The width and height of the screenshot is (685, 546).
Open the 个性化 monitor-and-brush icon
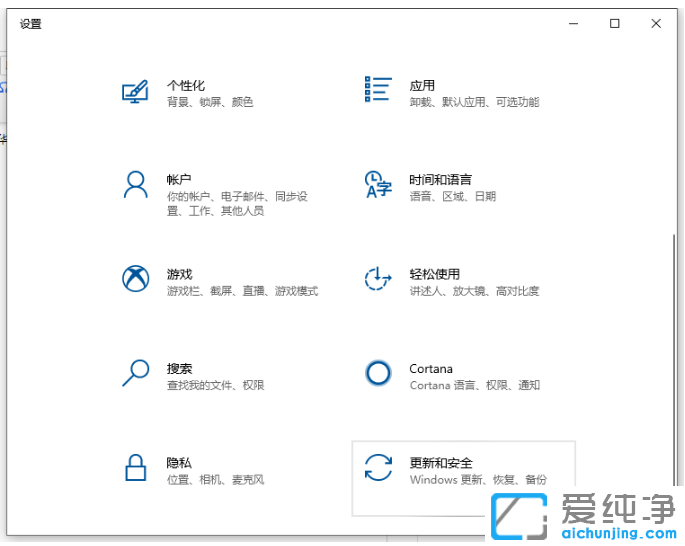pyautogui.click(x=135, y=91)
